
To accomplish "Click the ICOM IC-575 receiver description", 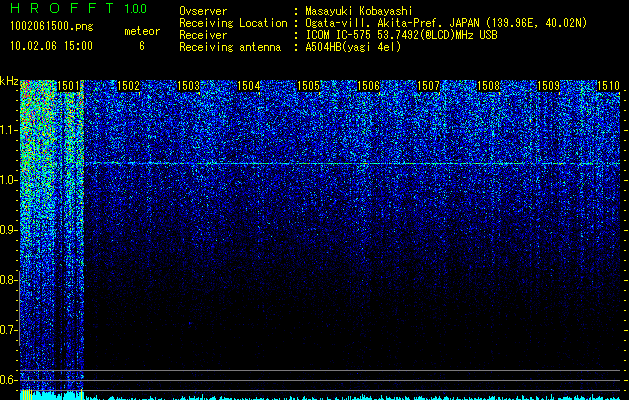I will coord(401,35).
